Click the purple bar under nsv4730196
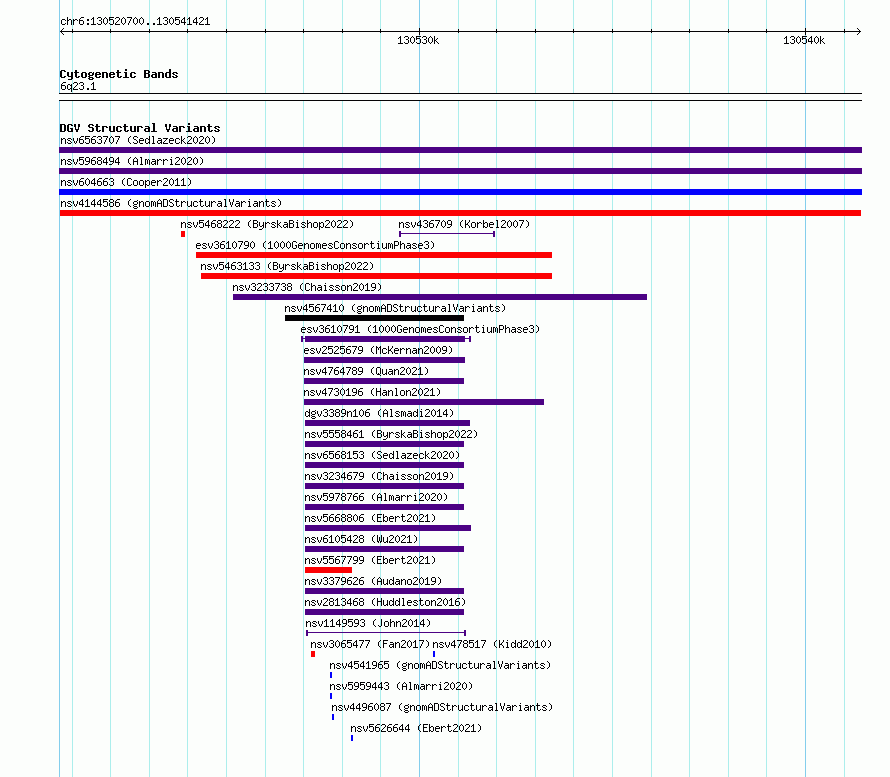This screenshot has width=890, height=777. [x=424, y=402]
